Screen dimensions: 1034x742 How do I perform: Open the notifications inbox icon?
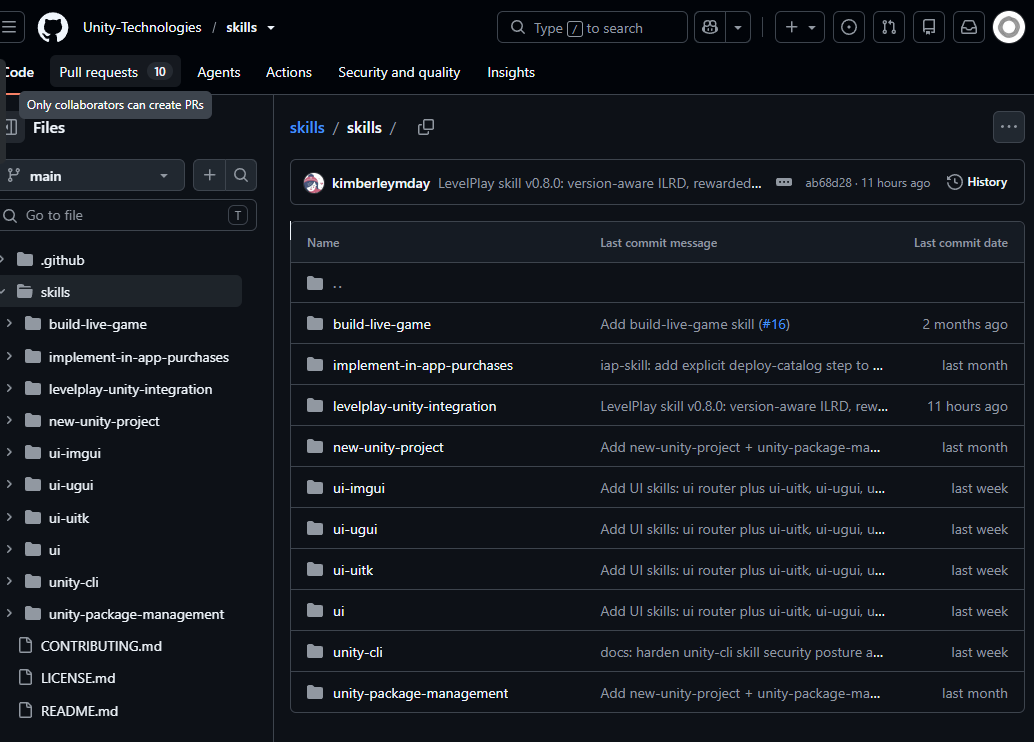(969, 28)
